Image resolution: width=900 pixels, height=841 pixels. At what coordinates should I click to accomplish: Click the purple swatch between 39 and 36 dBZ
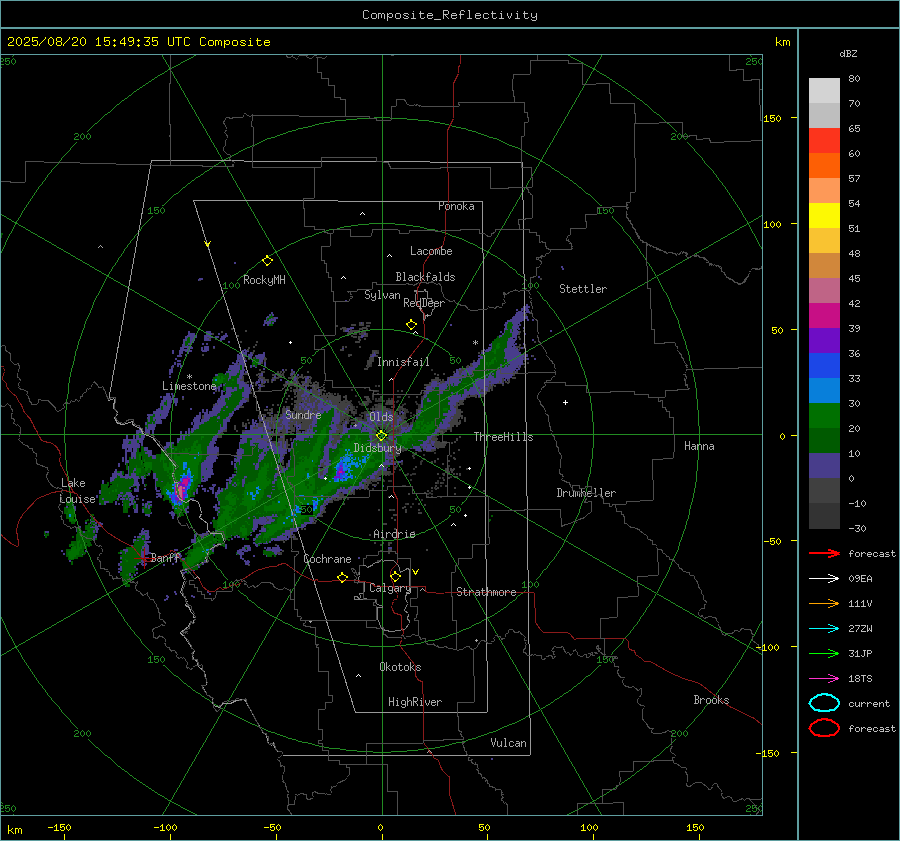(x=824, y=341)
